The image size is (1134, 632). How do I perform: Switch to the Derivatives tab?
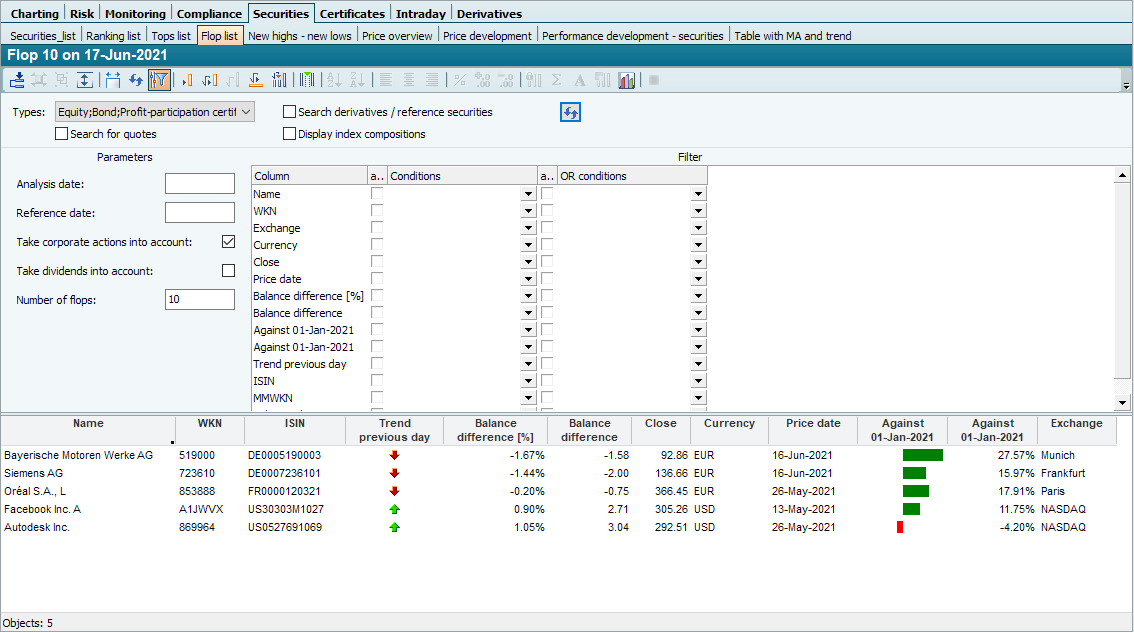[489, 14]
